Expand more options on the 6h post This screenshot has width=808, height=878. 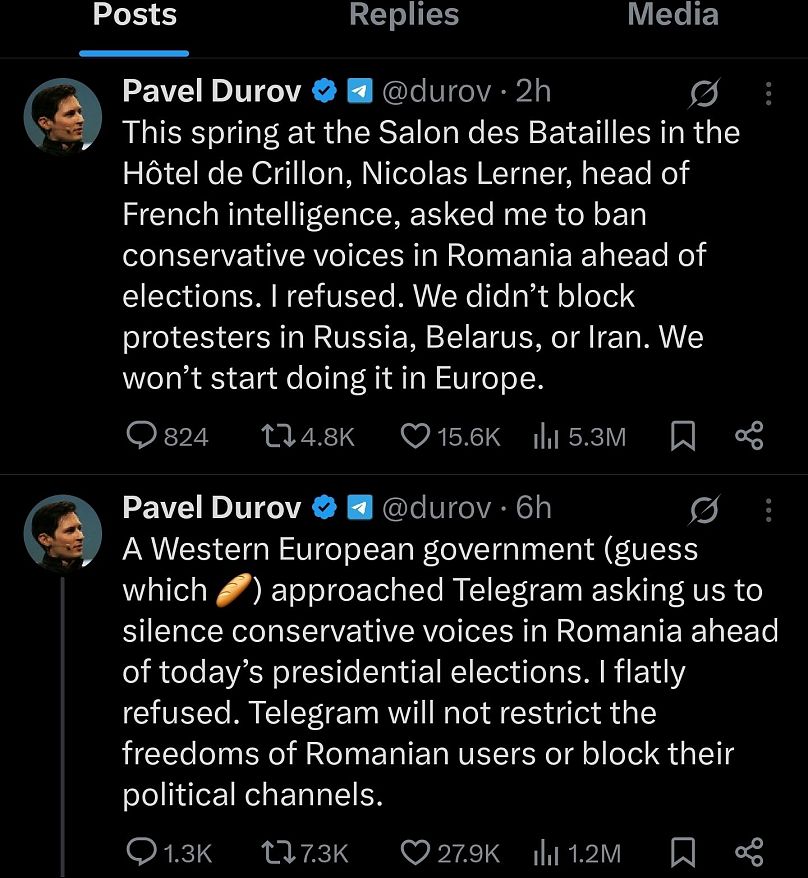[x=768, y=509]
